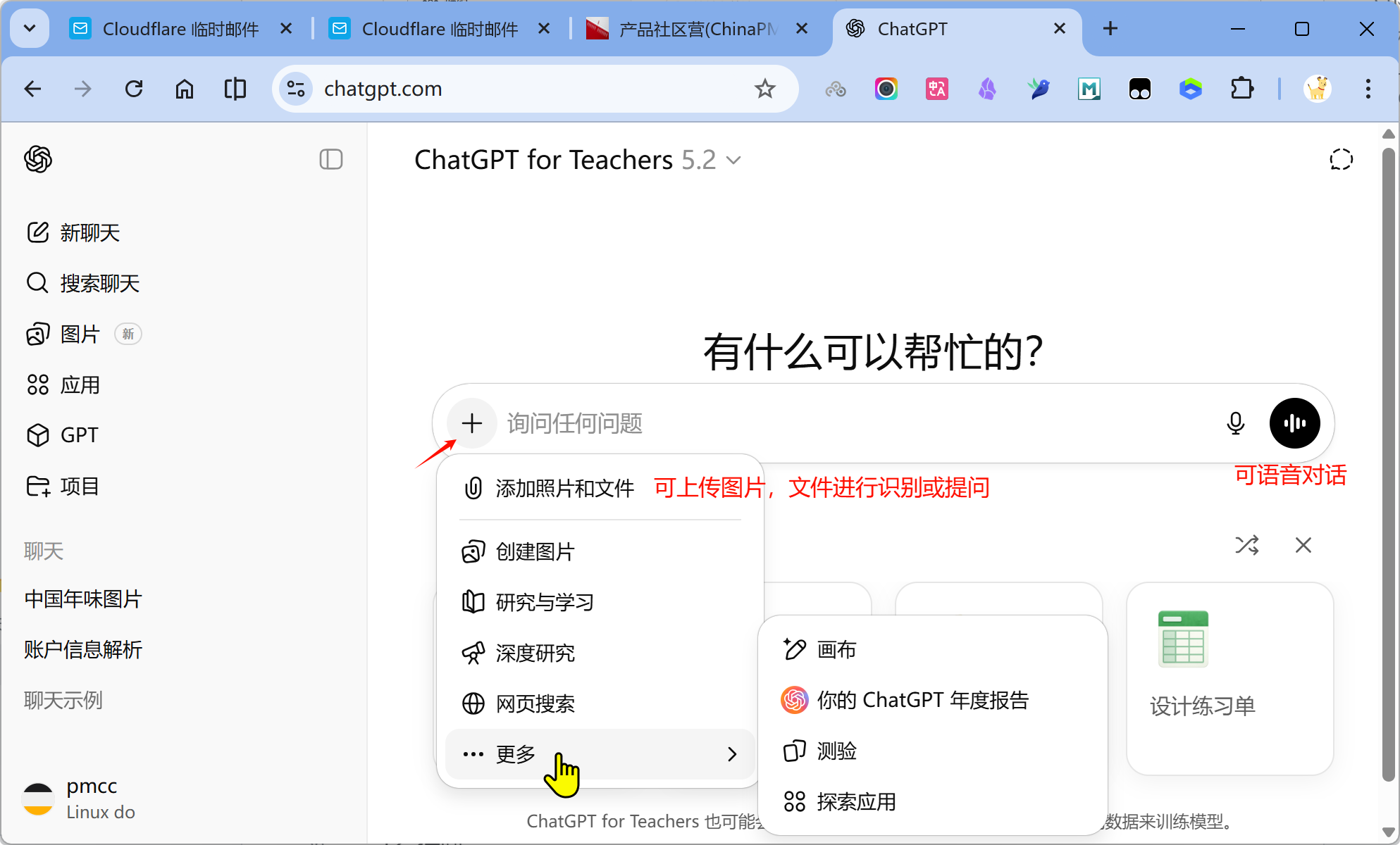The image size is (1400, 845).
Task: Toggle the sidebar collapse control
Action: click(x=330, y=159)
